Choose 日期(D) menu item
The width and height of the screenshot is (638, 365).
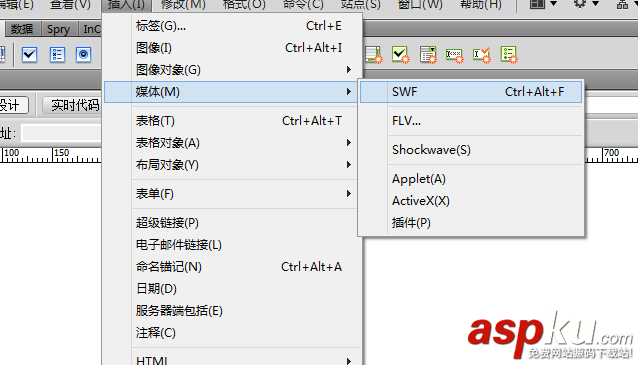(x=233, y=289)
